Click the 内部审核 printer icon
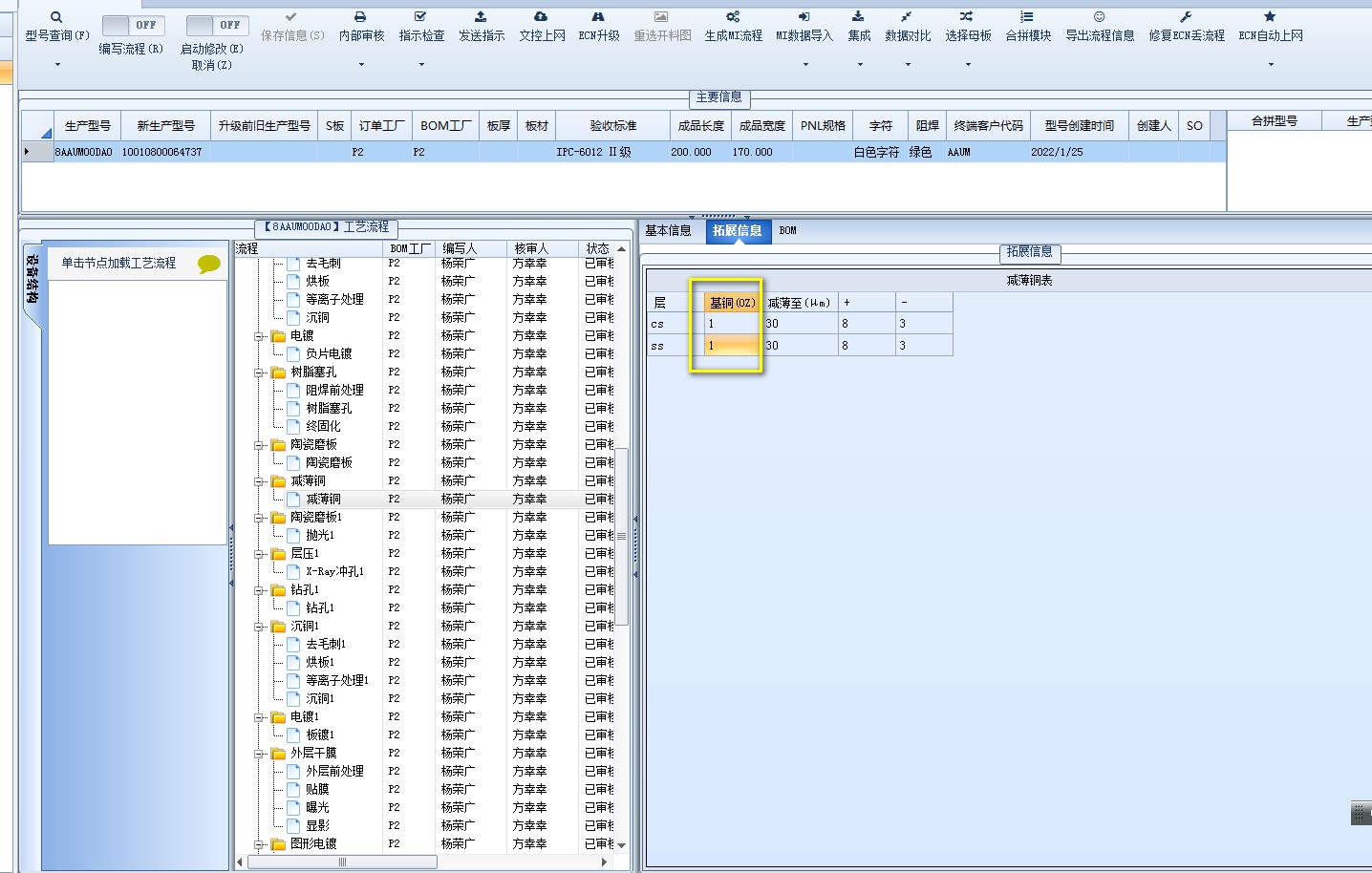This screenshot has height=873, width=1372. coord(360,17)
